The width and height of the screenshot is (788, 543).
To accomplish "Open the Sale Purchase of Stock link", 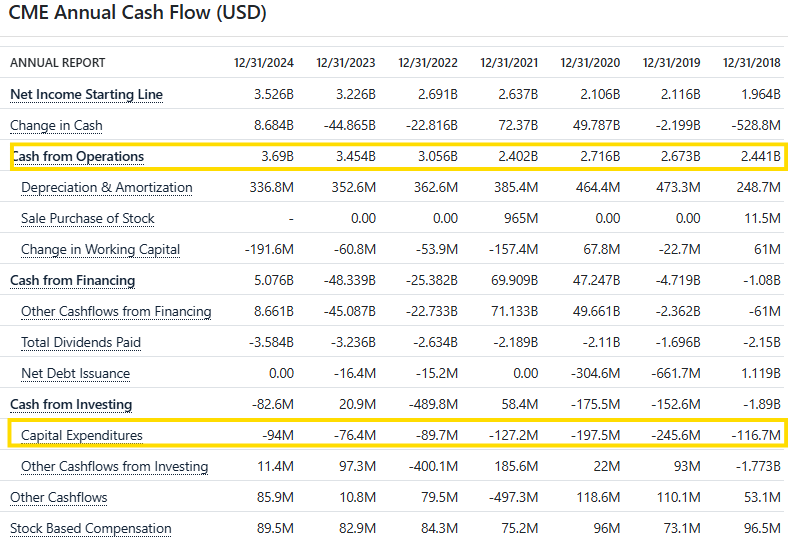I will (x=87, y=219).
